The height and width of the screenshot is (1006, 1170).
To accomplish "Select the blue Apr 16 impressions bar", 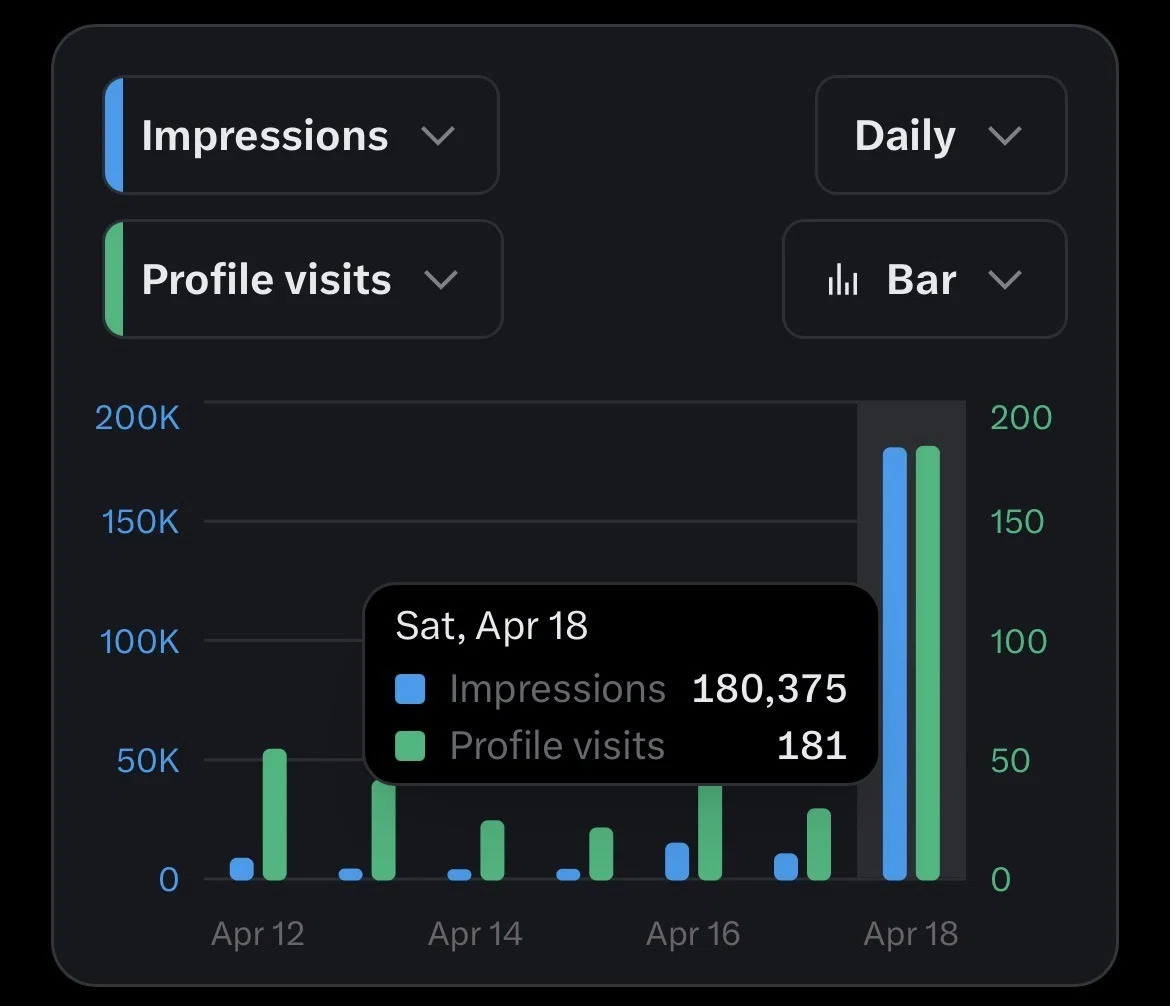I will 677,861.
